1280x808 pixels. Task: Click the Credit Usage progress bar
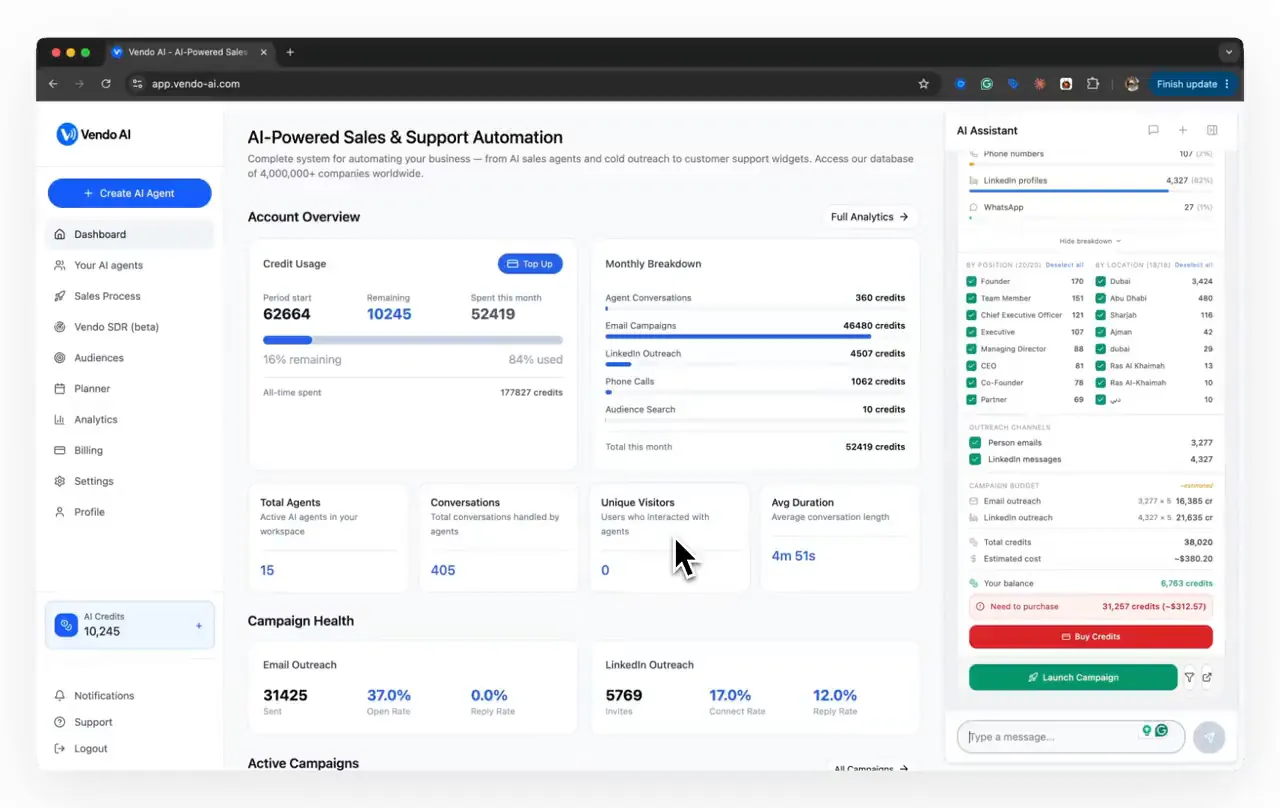coord(413,340)
